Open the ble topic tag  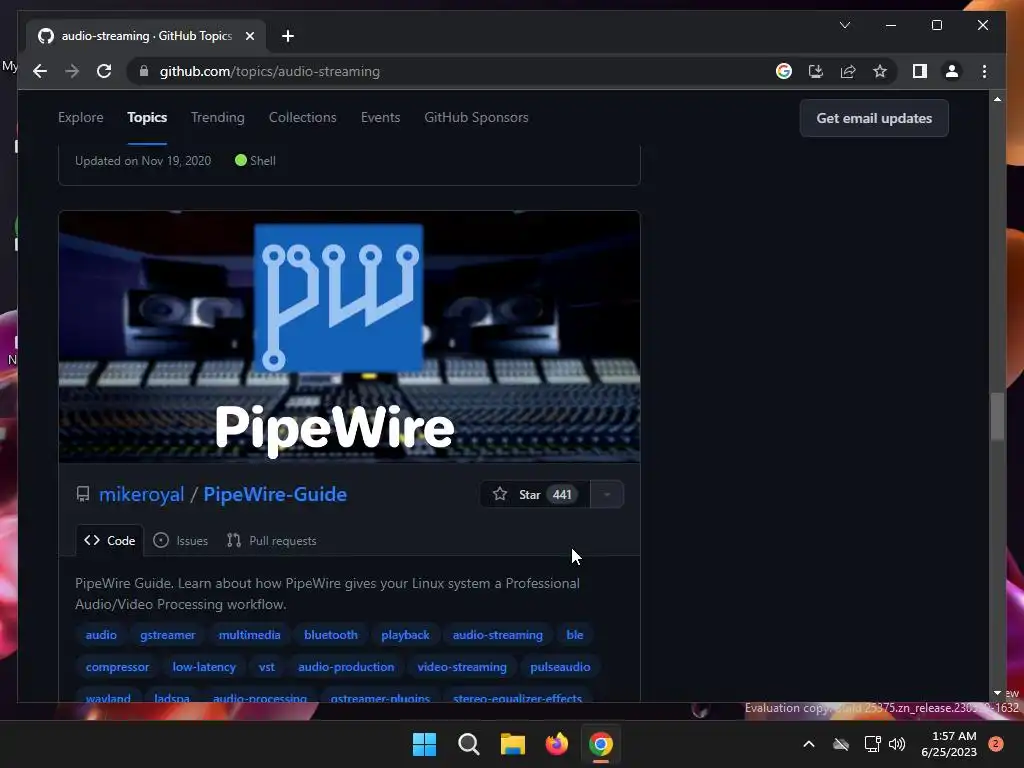point(575,635)
